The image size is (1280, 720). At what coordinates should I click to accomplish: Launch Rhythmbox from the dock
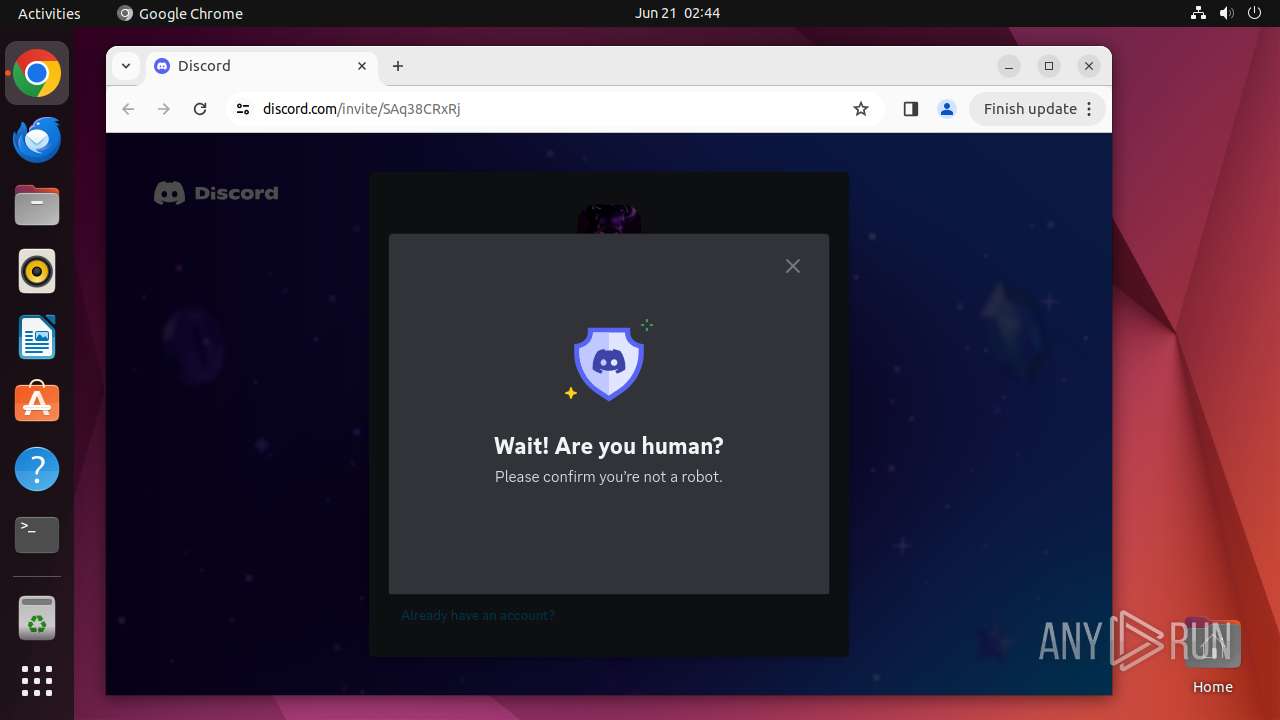(37, 271)
